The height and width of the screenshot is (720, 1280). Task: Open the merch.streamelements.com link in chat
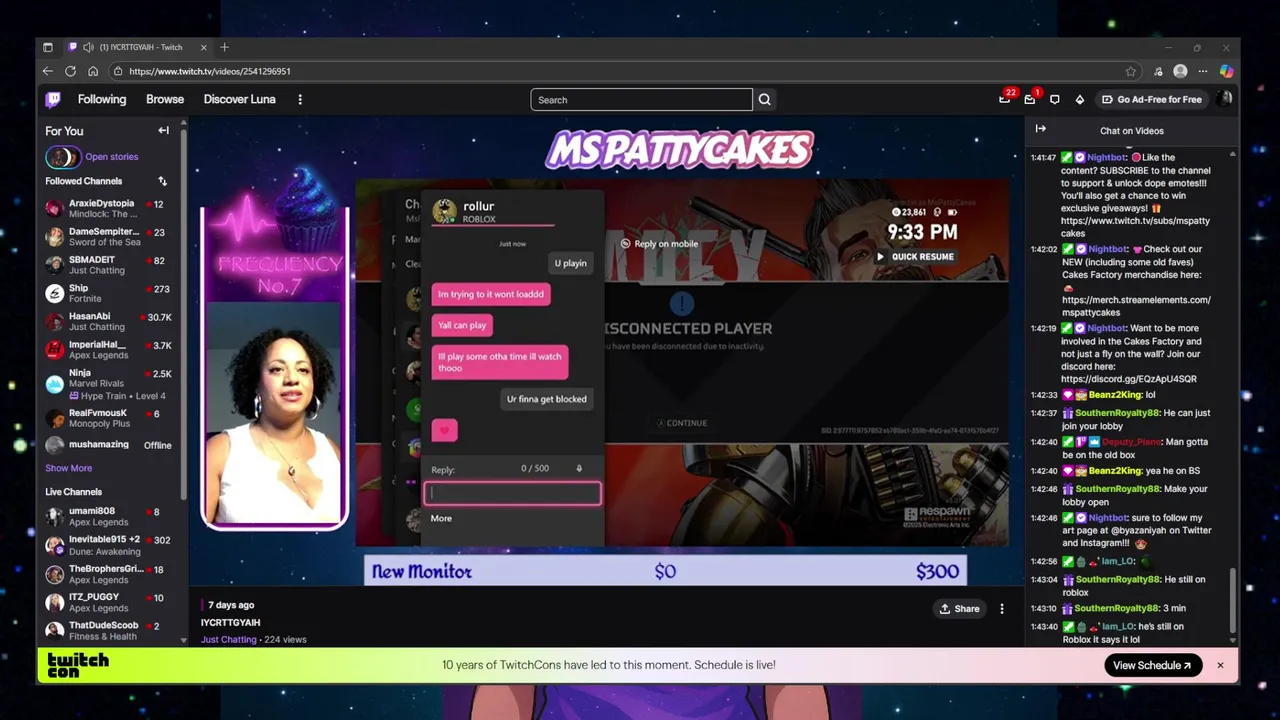(x=1136, y=306)
